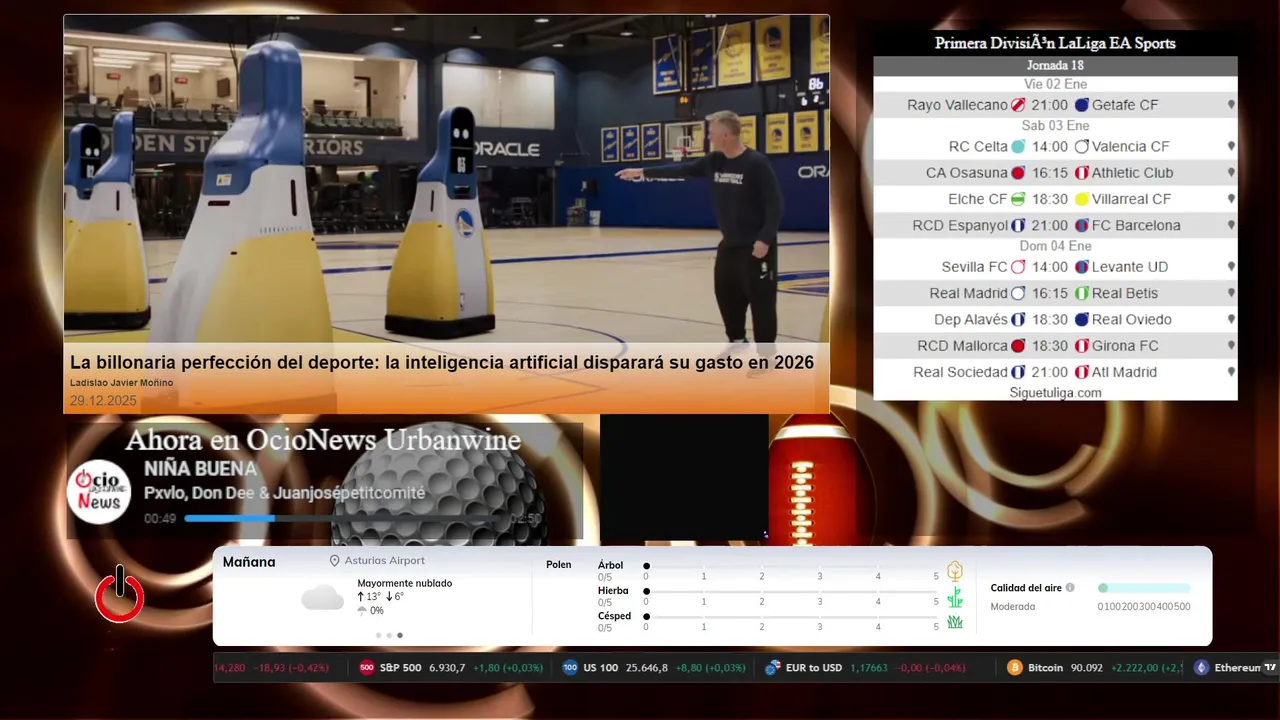The image size is (1280, 720).
Task: Click the Calidad del aire quality bar
Action: coord(1144,588)
